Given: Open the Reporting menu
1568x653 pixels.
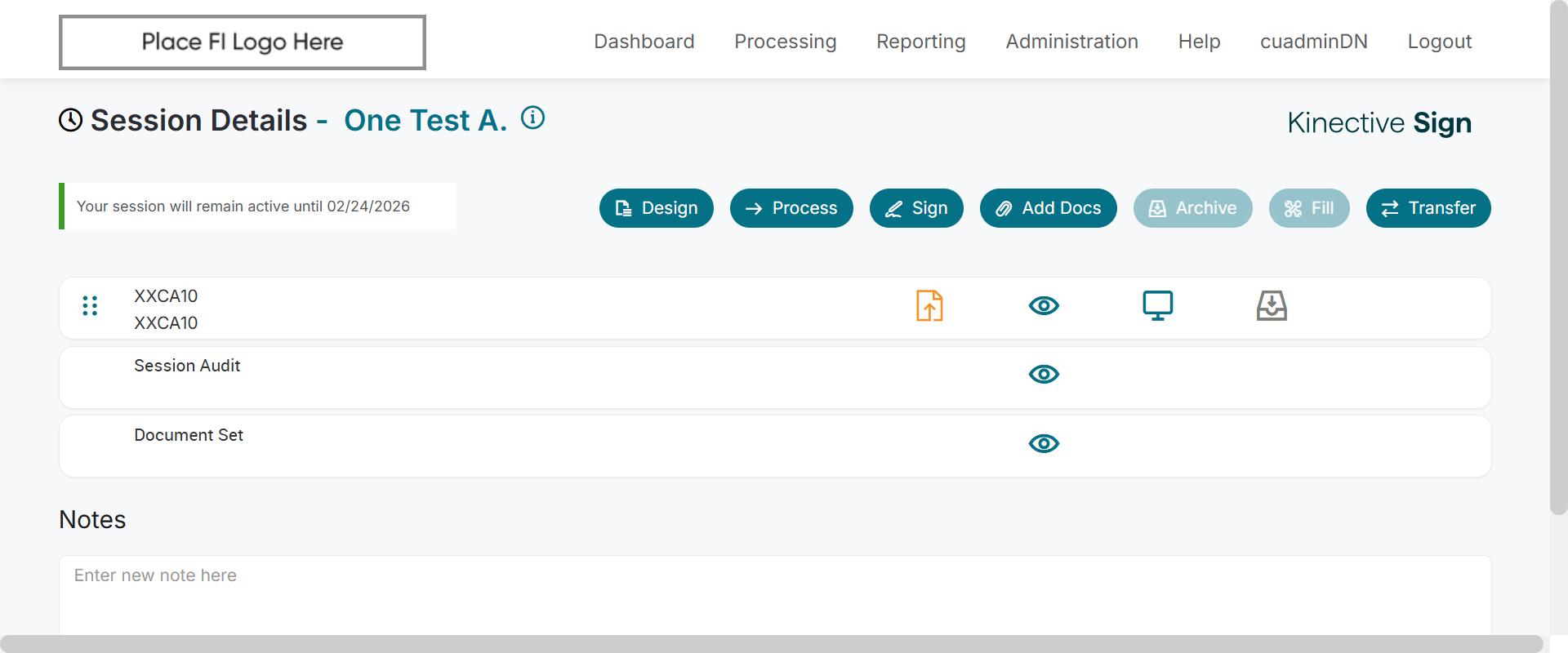Looking at the screenshot, I should pyautogui.click(x=920, y=42).
